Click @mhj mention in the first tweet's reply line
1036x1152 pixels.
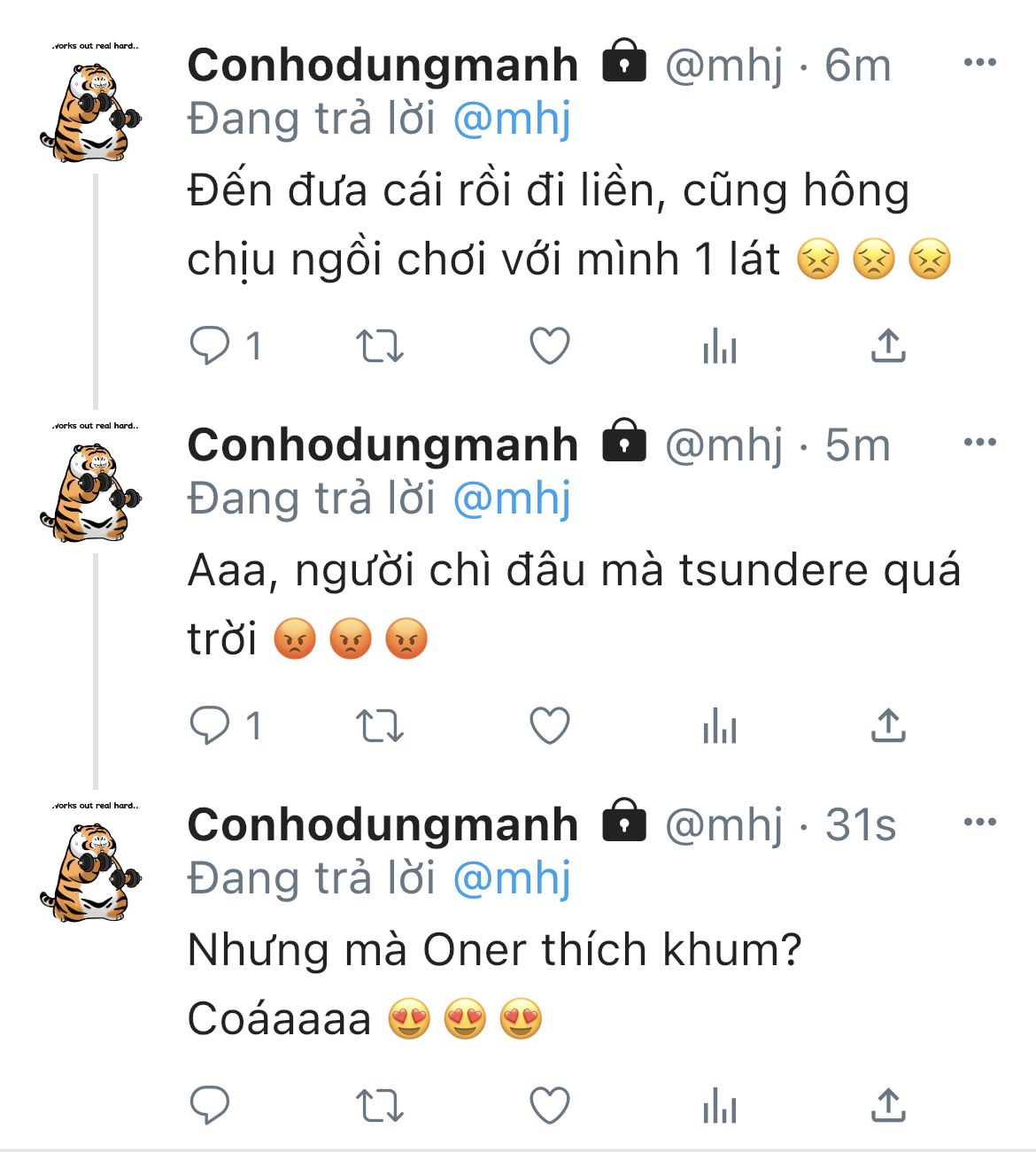coord(511,120)
